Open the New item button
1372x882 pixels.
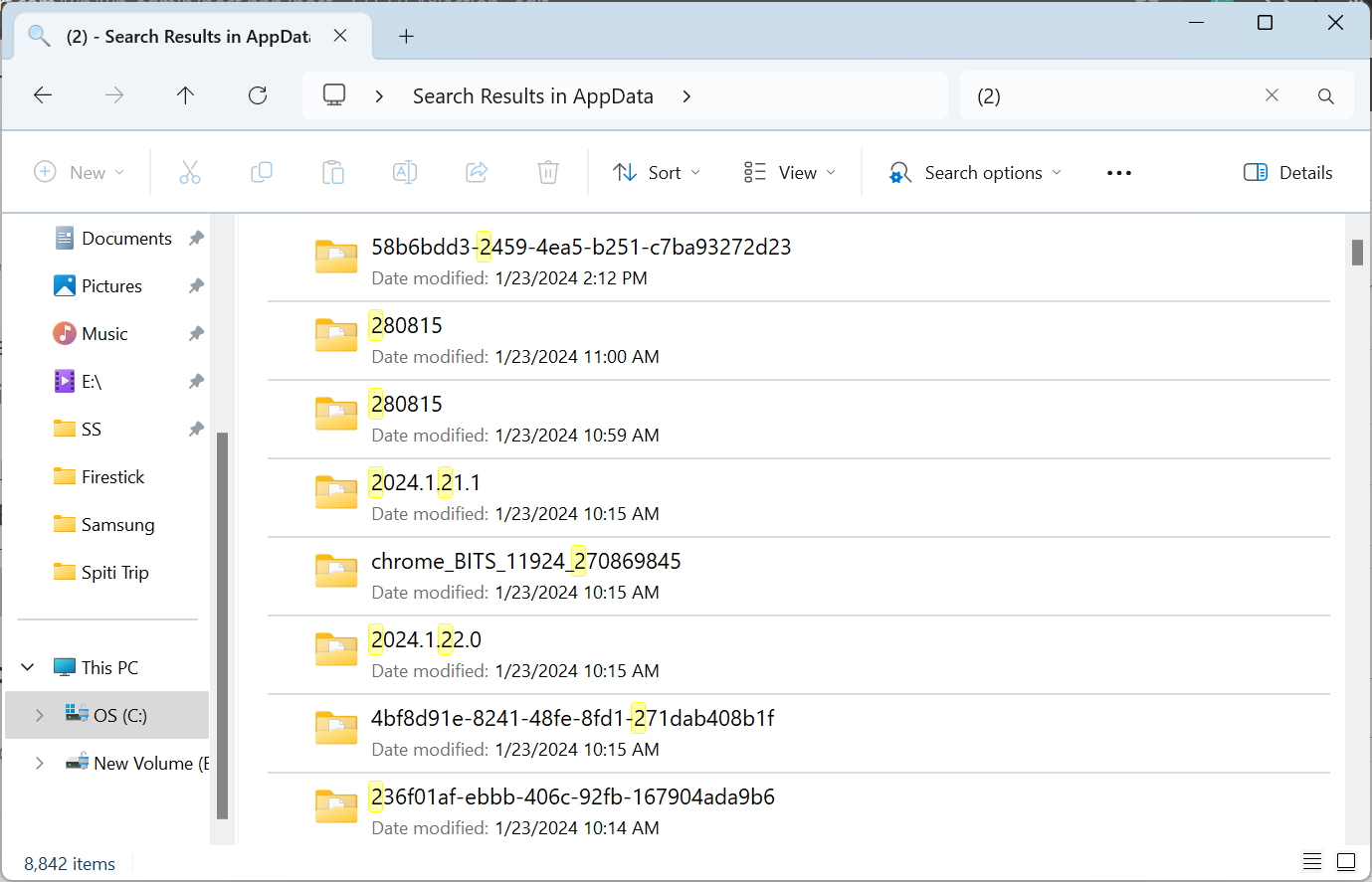(80, 172)
